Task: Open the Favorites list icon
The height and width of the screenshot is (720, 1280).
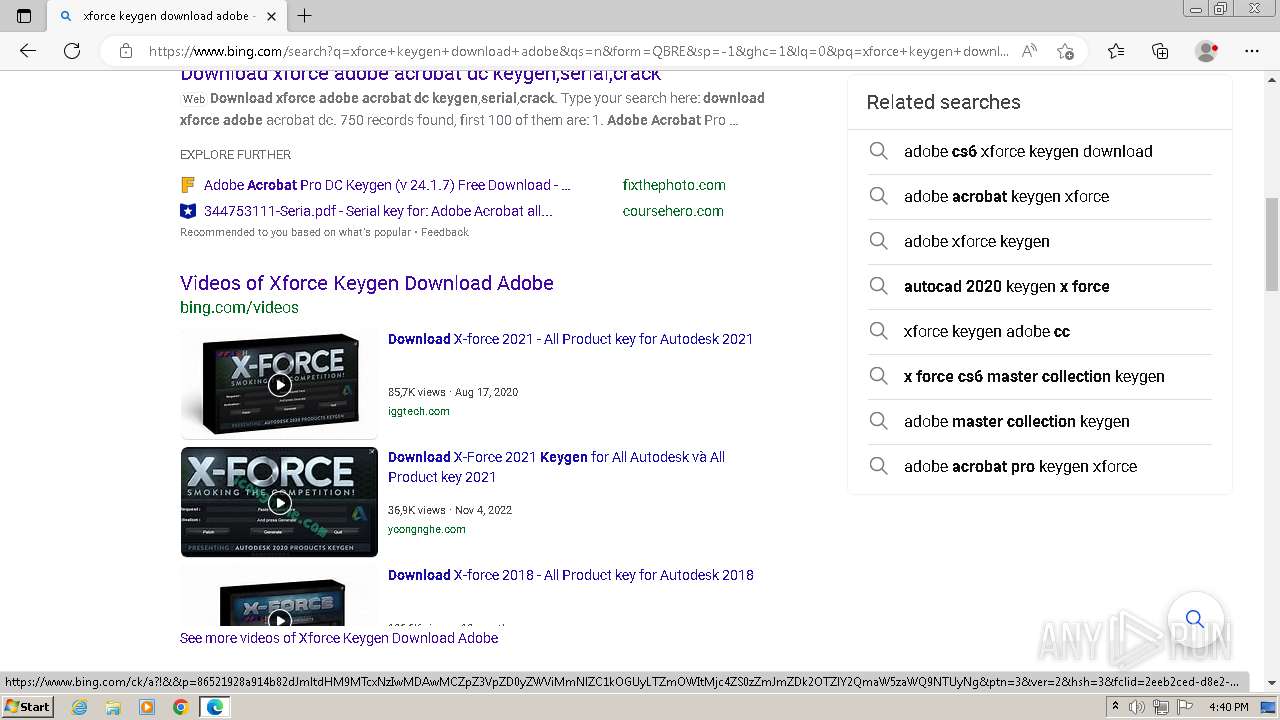Action: [1116, 51]
